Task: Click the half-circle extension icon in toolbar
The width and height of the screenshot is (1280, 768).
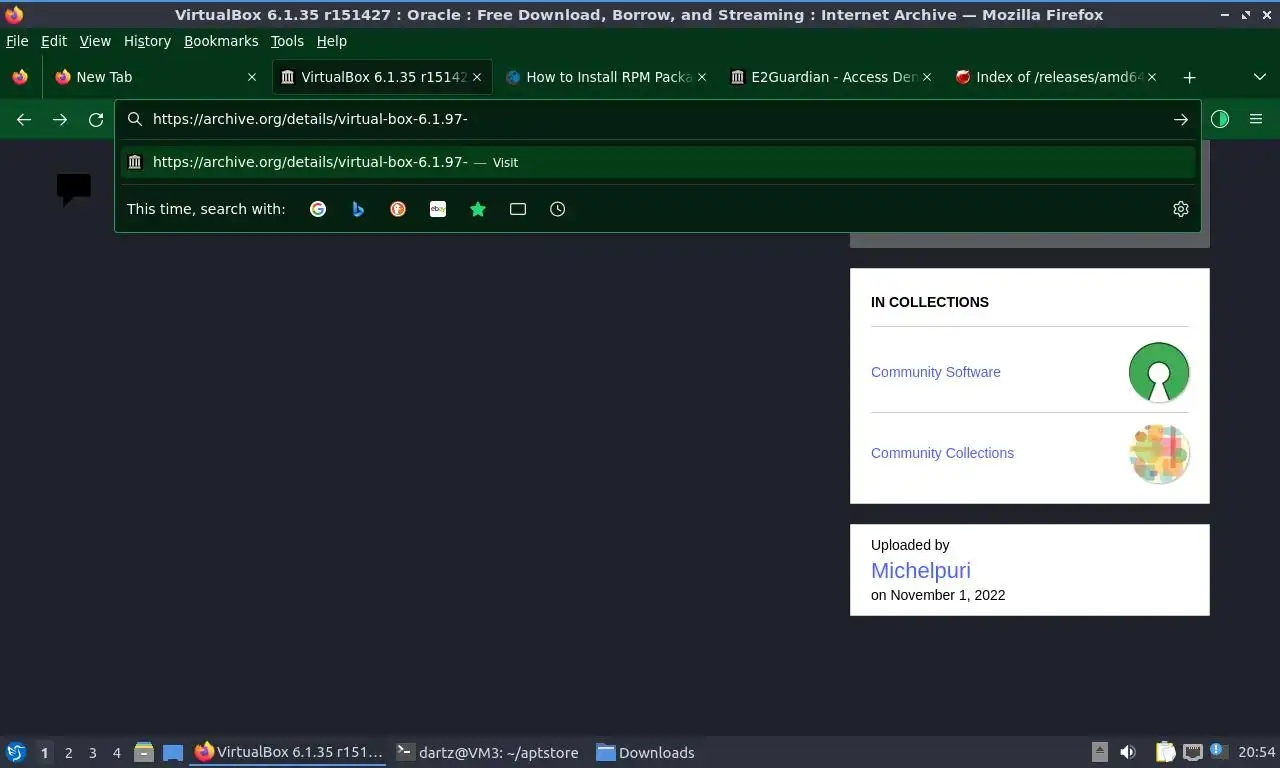Action: (1220, 119)
